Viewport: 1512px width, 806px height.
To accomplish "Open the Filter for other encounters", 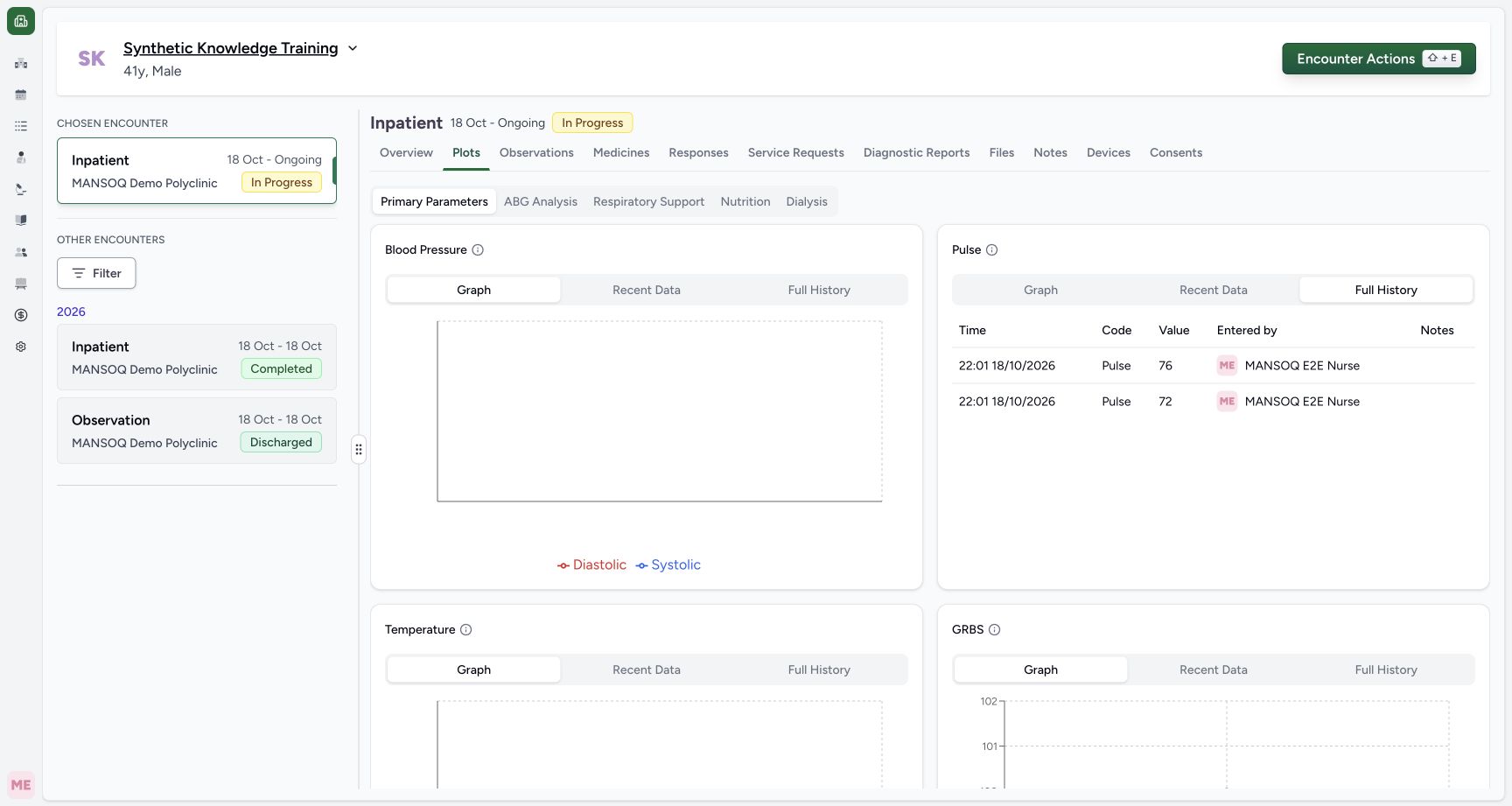I will pos(96,273).
